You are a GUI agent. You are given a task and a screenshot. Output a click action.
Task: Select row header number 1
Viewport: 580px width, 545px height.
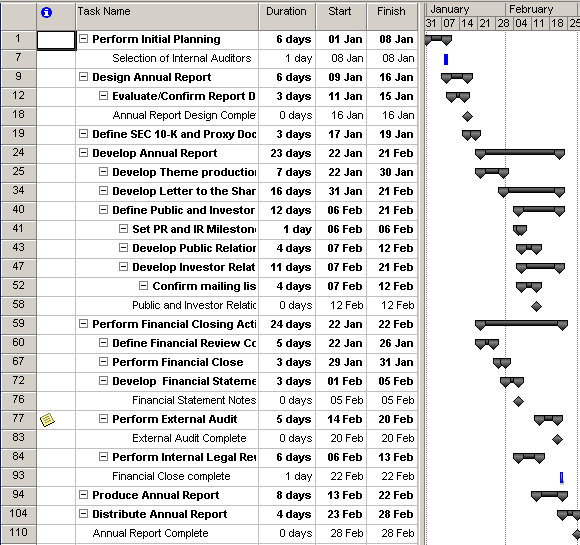[x=18, y=39]
